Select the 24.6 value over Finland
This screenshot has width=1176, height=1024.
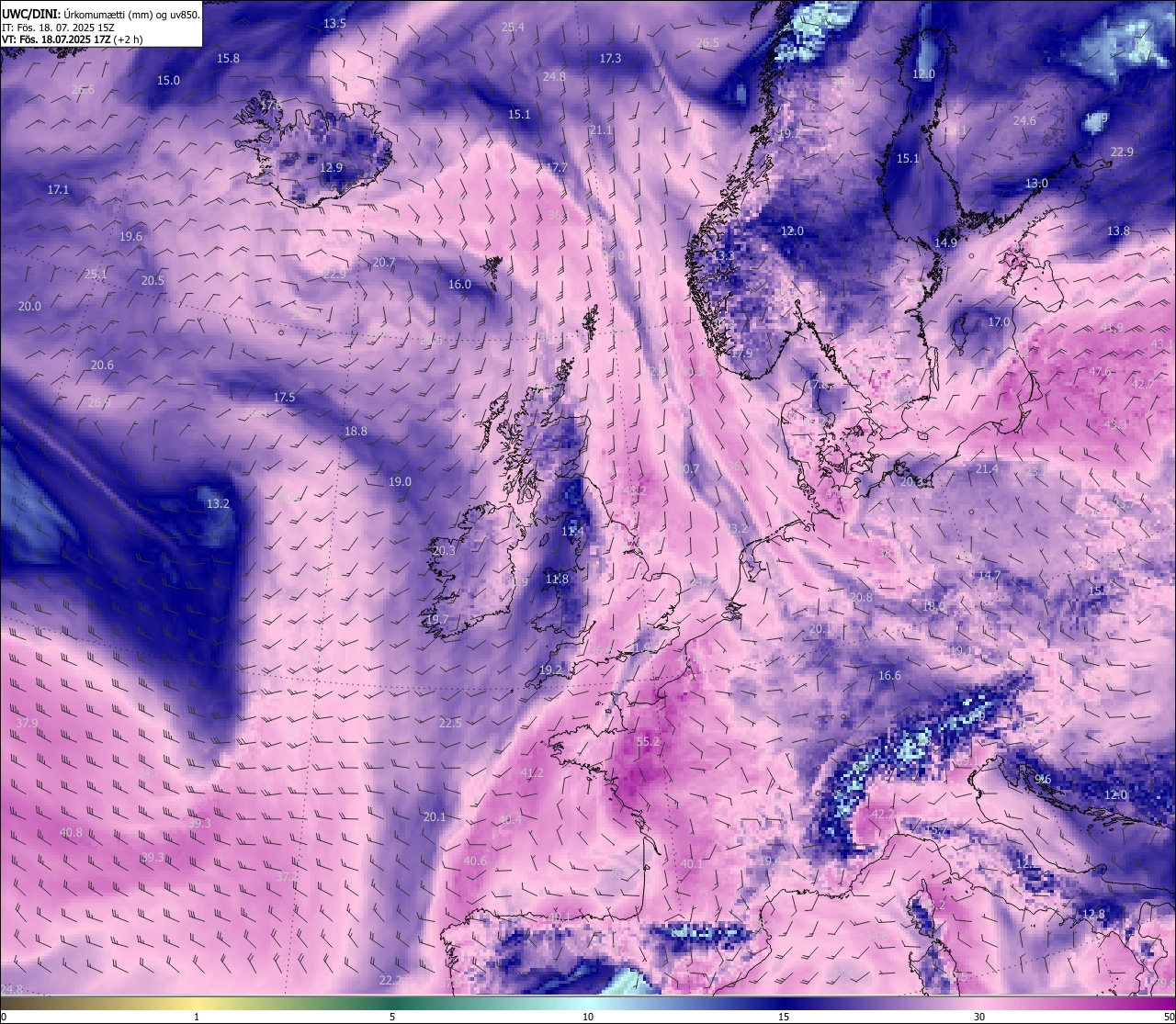pos(1024,120)
